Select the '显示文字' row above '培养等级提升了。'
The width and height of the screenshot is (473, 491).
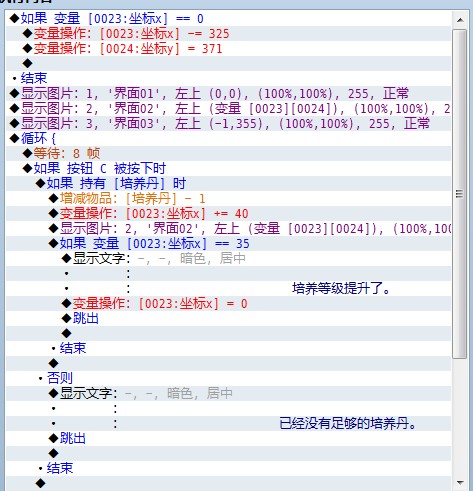click(229, 259)
